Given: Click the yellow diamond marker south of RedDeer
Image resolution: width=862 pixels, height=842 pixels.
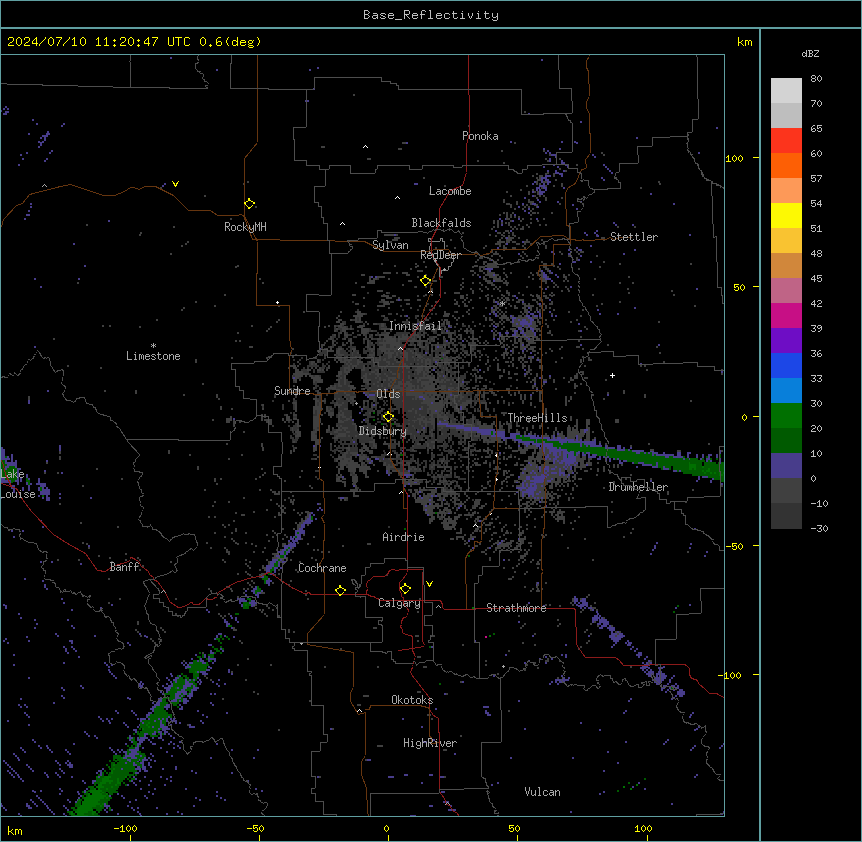Looking at the screenshot, I should (x=426, y=281).
